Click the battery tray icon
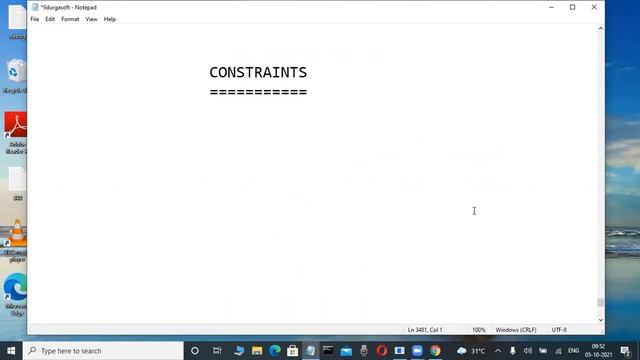Viewport: 640px width, 360px height. [543, 351]
